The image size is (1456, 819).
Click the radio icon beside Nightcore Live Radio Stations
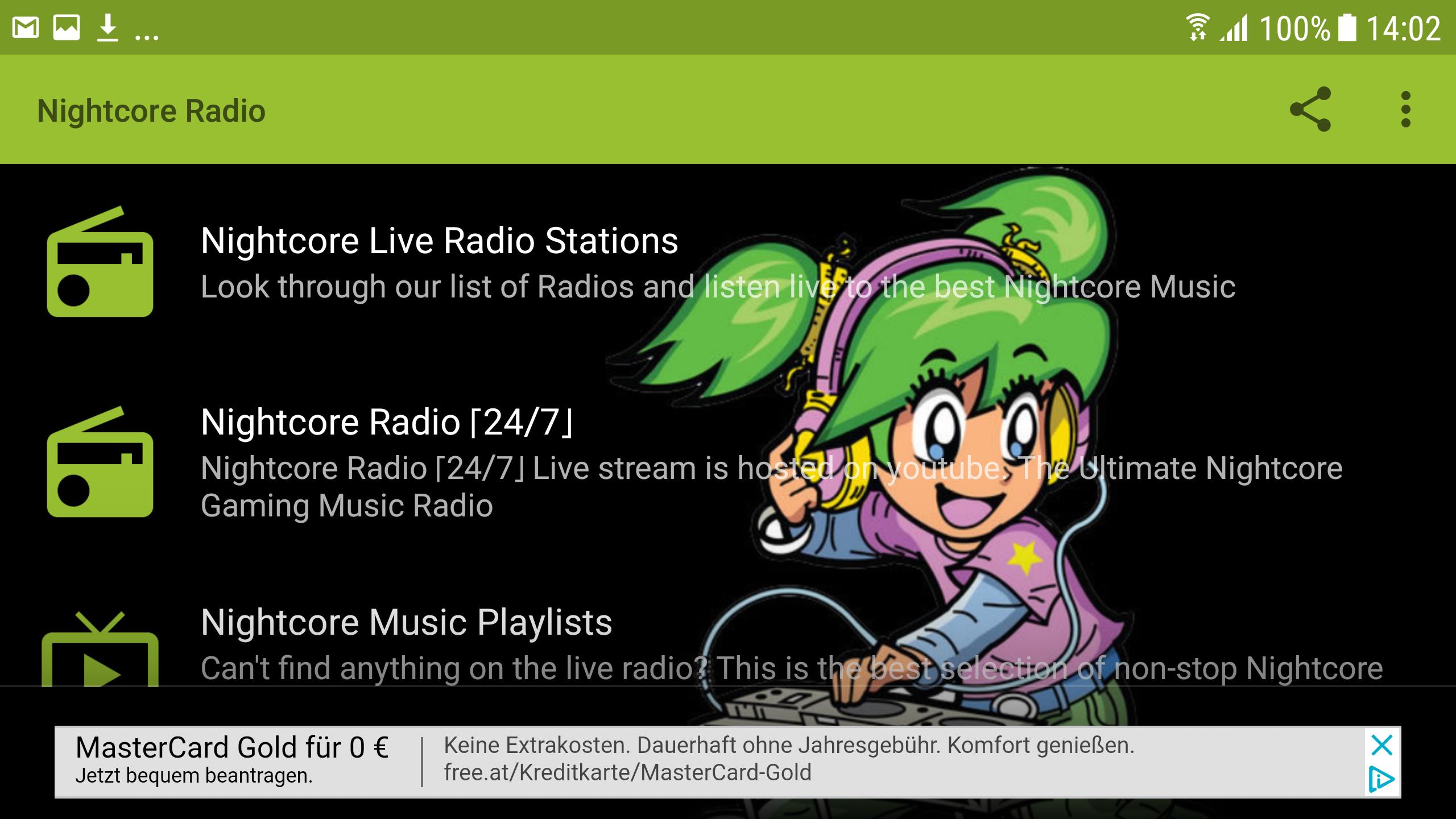[x=100, y=262]
